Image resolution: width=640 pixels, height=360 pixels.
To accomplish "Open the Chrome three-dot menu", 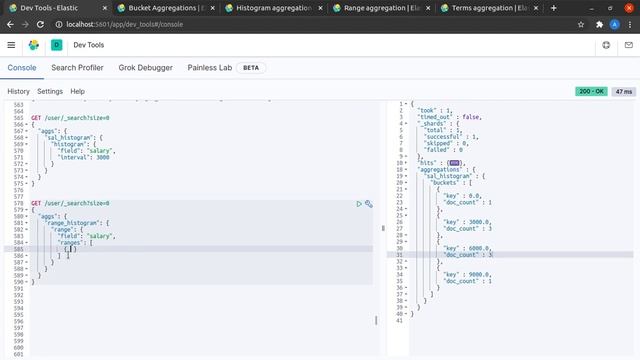I will point(630,24).
